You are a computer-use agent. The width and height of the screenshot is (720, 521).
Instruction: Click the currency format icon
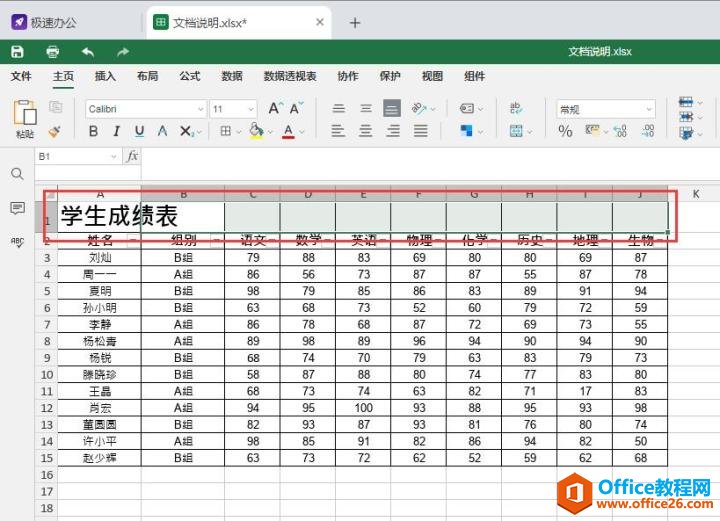[x=592, y=131]
